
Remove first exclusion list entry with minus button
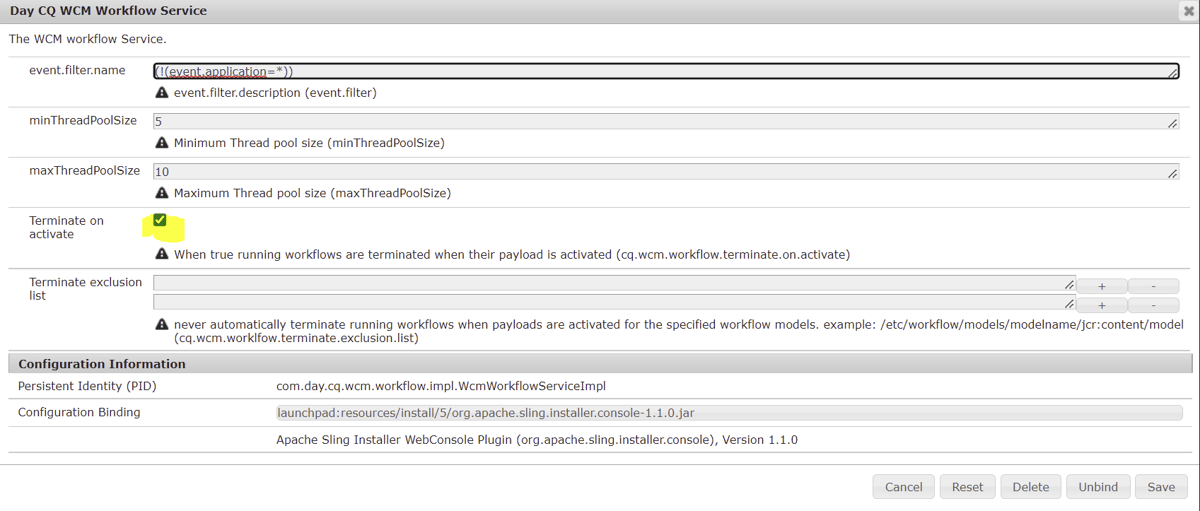1153,286
